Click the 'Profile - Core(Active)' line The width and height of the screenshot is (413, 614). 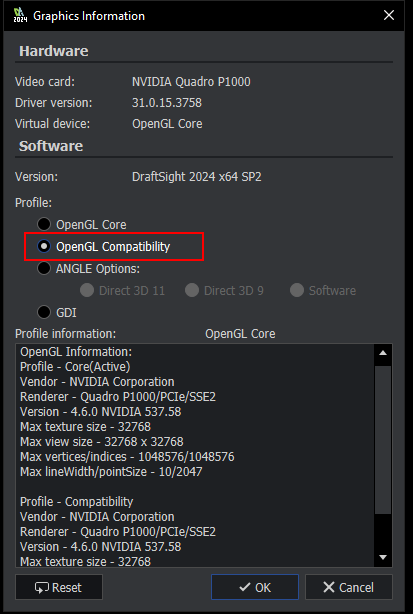click(75, 367)
